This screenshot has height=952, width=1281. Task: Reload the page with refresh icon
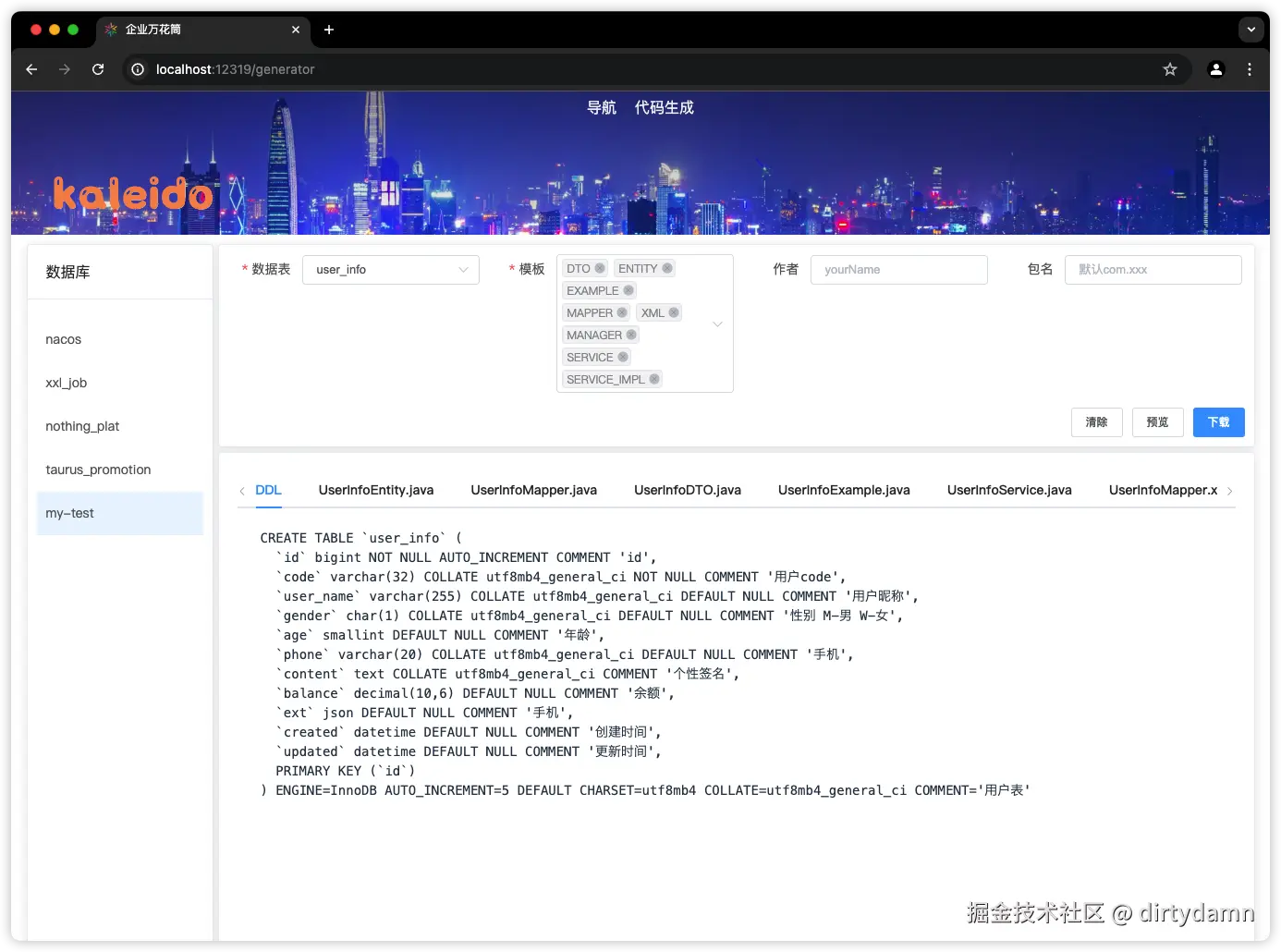coord(98,69)
